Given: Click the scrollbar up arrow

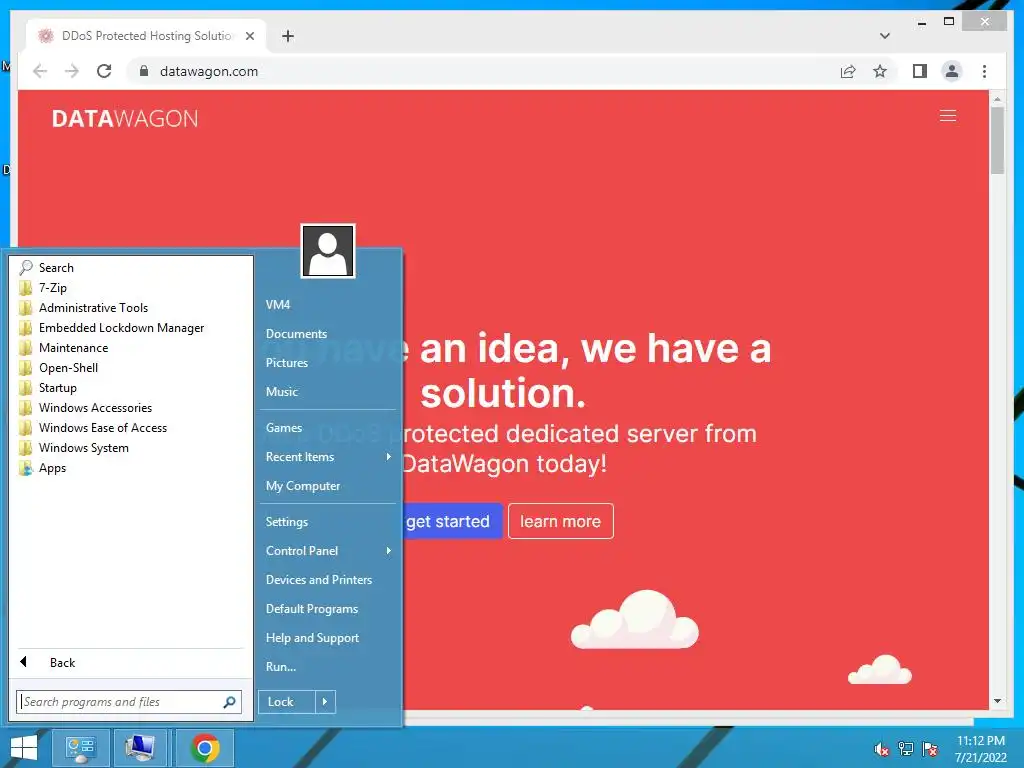Looking at the screenshot, I should (997, 99).
